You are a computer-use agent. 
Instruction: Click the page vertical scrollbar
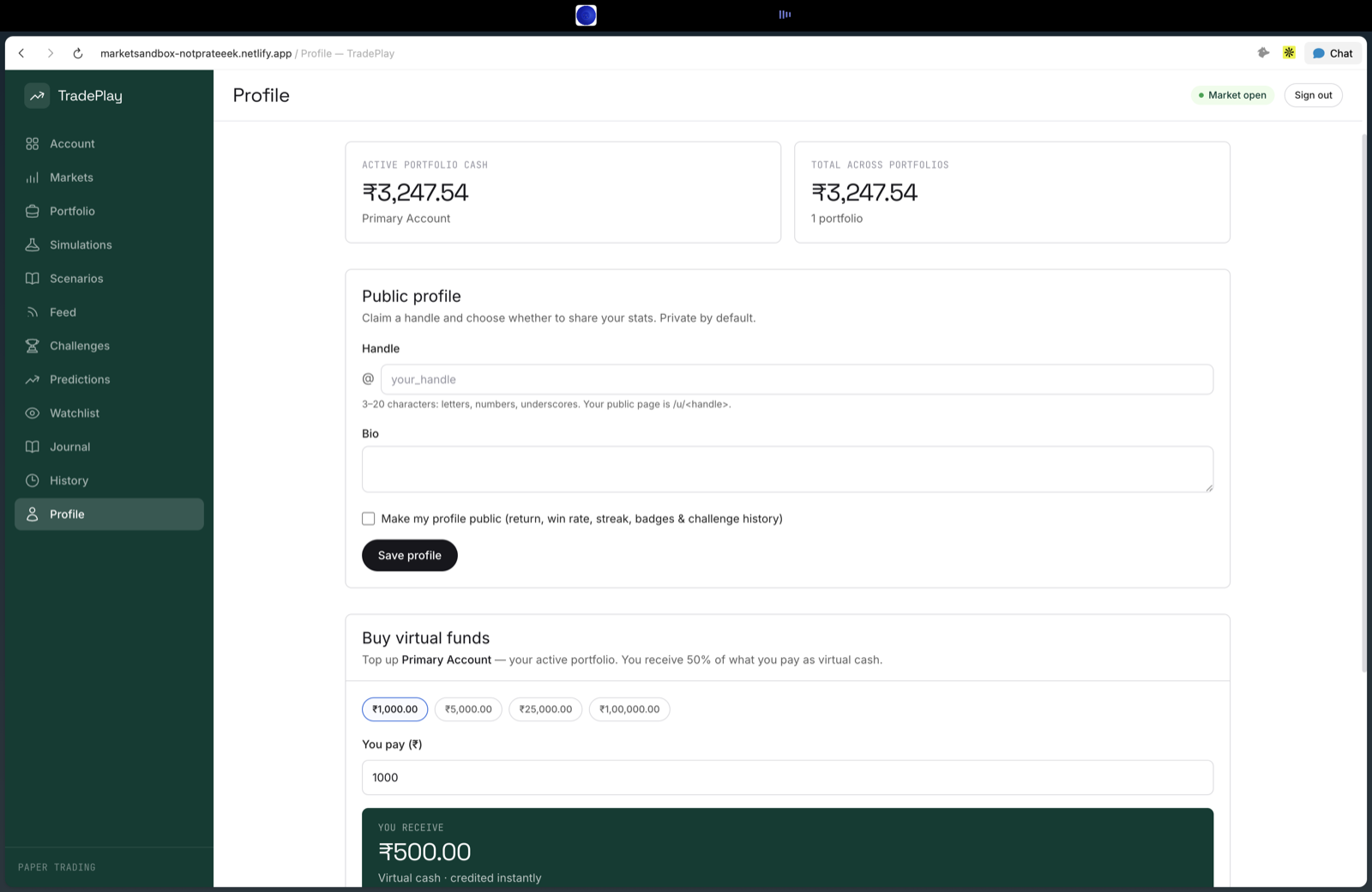[1363, 403]
